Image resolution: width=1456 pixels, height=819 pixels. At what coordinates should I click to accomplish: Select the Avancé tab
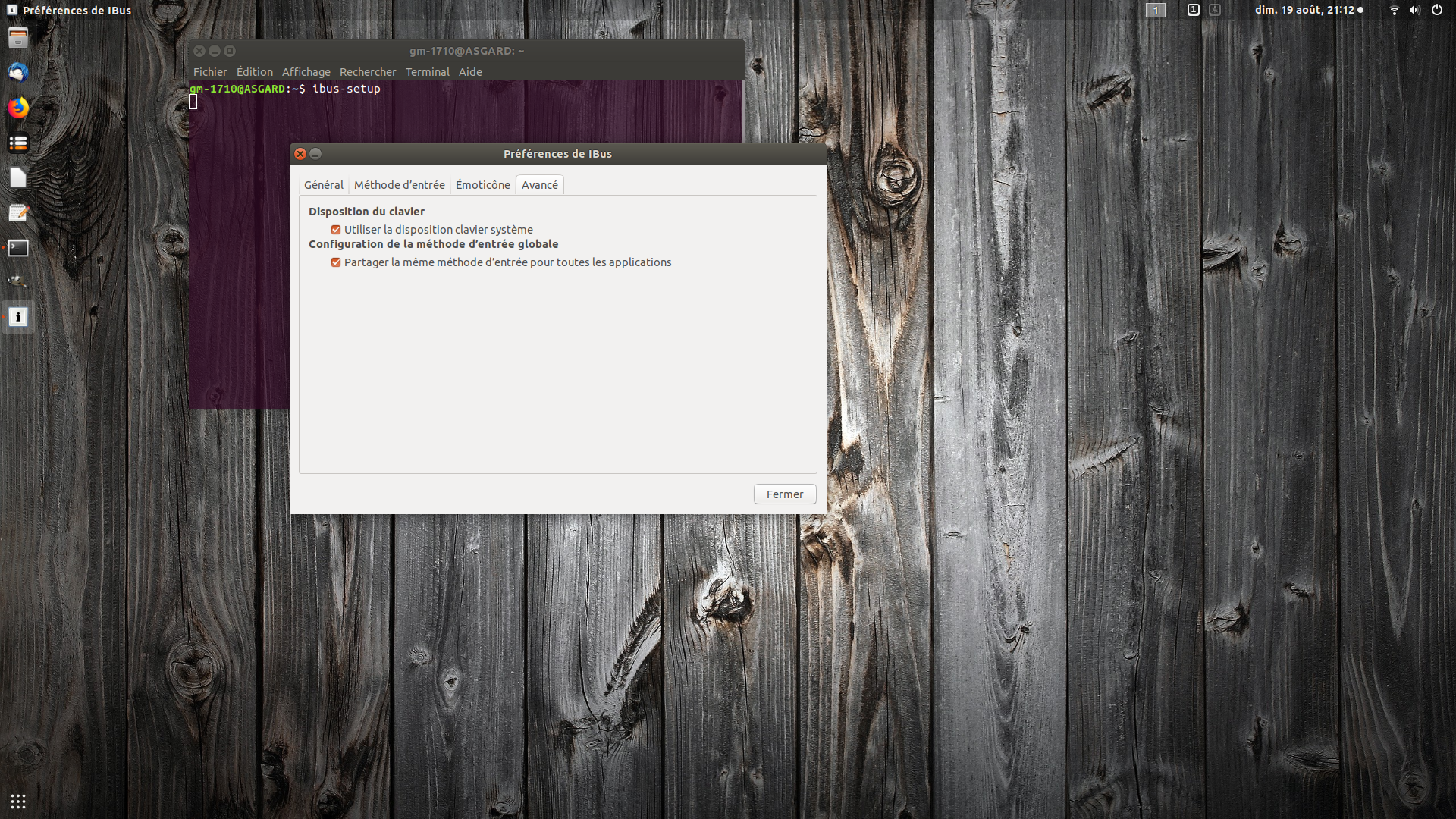(540, 185)
